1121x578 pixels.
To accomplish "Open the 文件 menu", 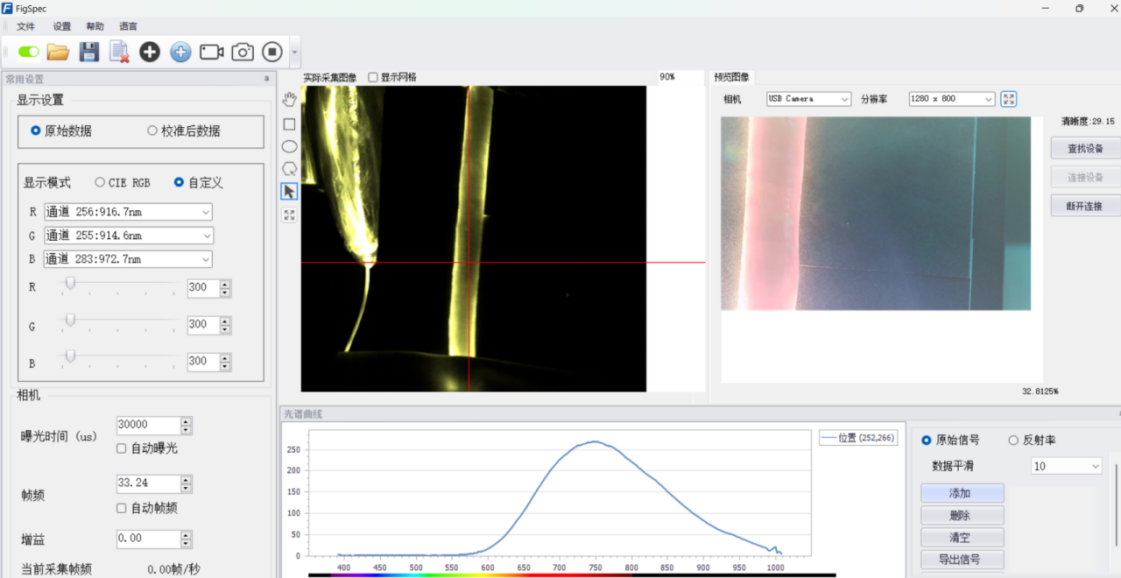I will [26, 26].
